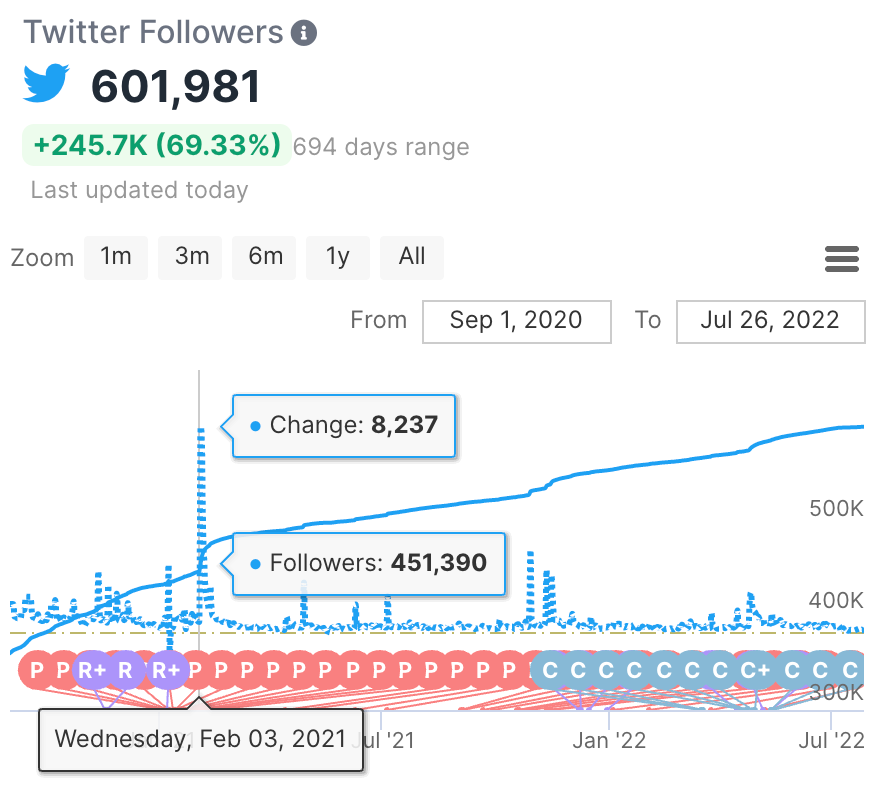Click the From date field
This screenshot has height=788, width=882.
(x=516, y=321)
